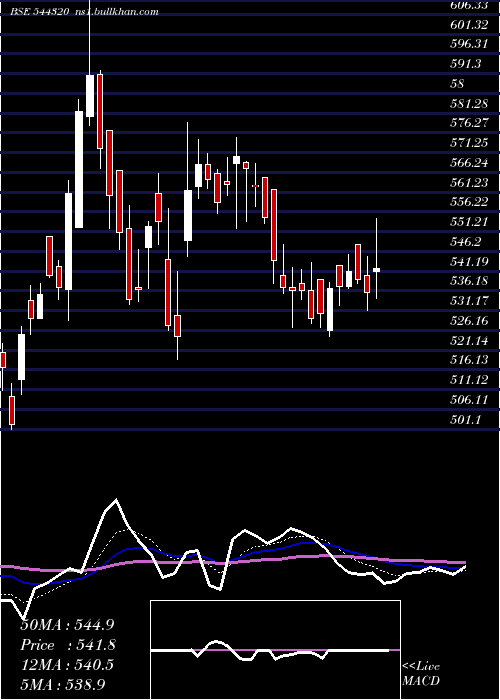Image resolution: width=500 pixels, height=700 pixels.
Task: Click the 606.33 price axis label
Action: point(469,5)
